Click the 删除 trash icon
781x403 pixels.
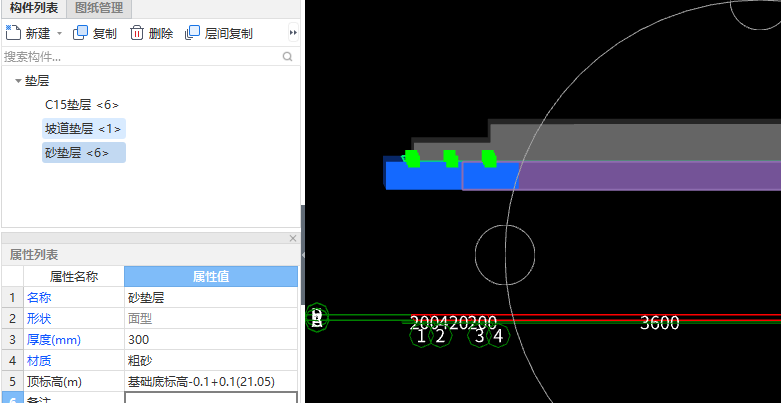(x=137, y=33)
